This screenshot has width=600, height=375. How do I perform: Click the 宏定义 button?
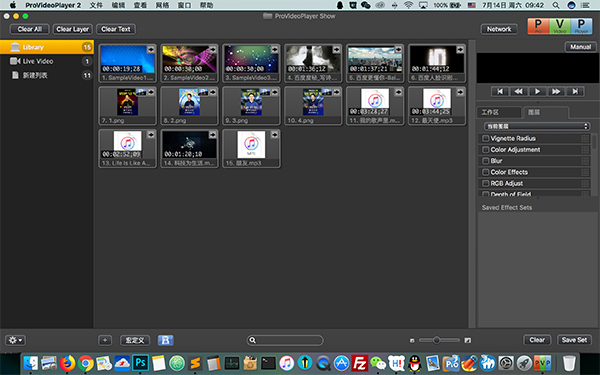[x=135, y=340]
